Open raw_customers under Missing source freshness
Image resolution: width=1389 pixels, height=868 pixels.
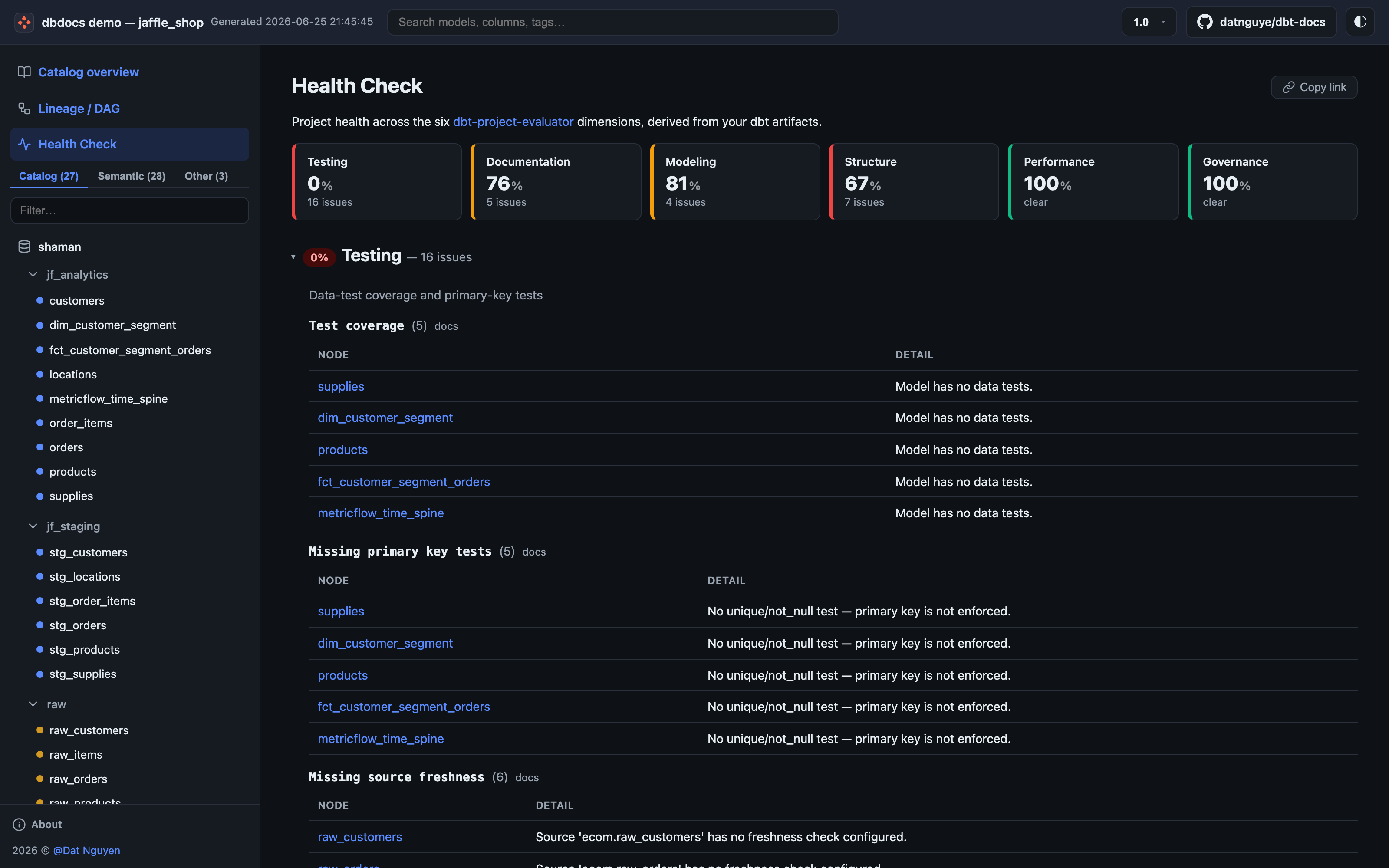[x=360, y=837]
